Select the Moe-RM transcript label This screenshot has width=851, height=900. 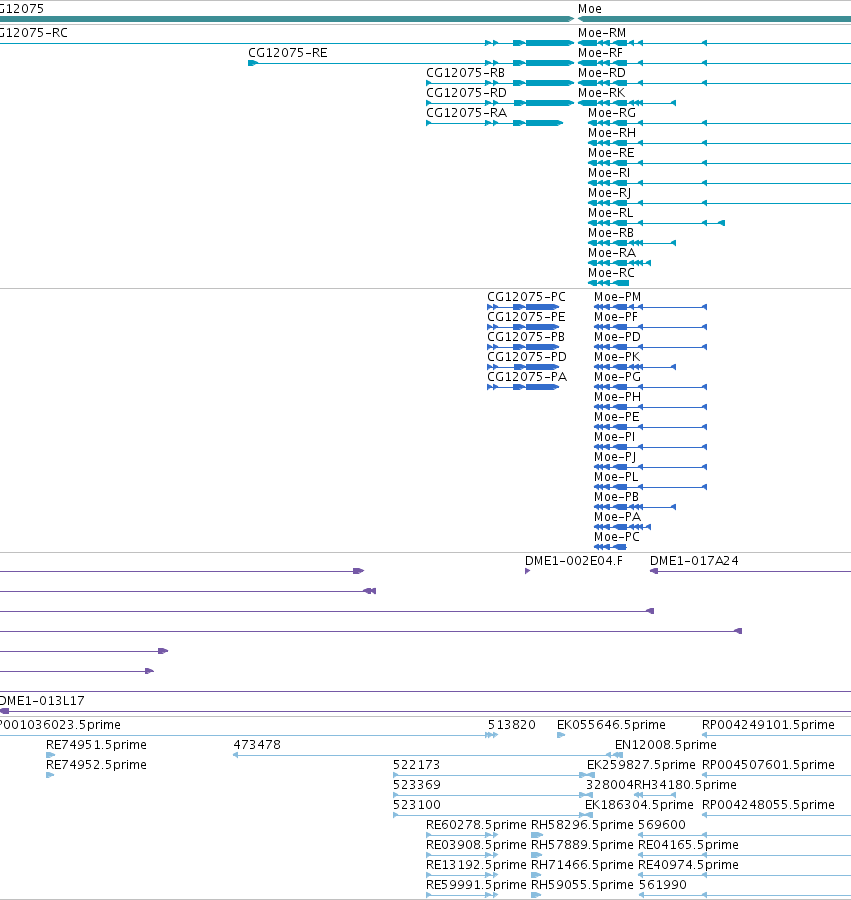(601, 33)
